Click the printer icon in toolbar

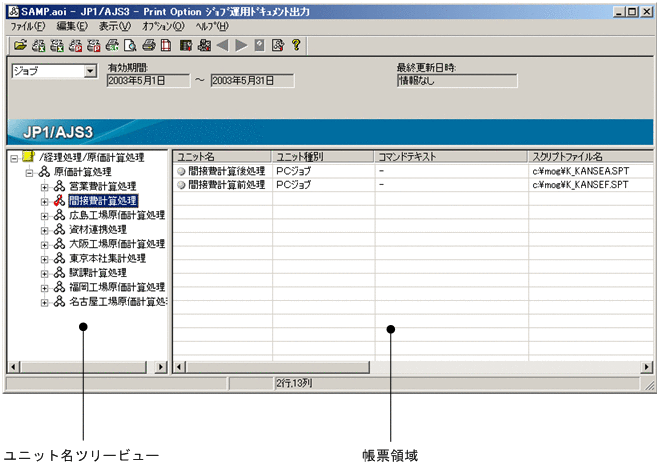click(148, 45)
